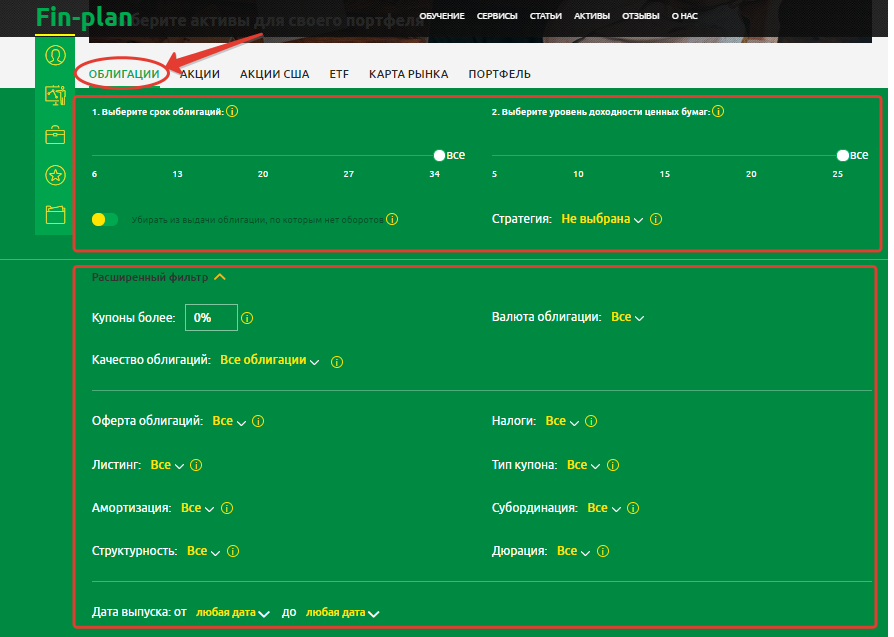
Task: Toggle hiding bonds with no turnover
Action: pyautogui.click(x=104, y=219)
